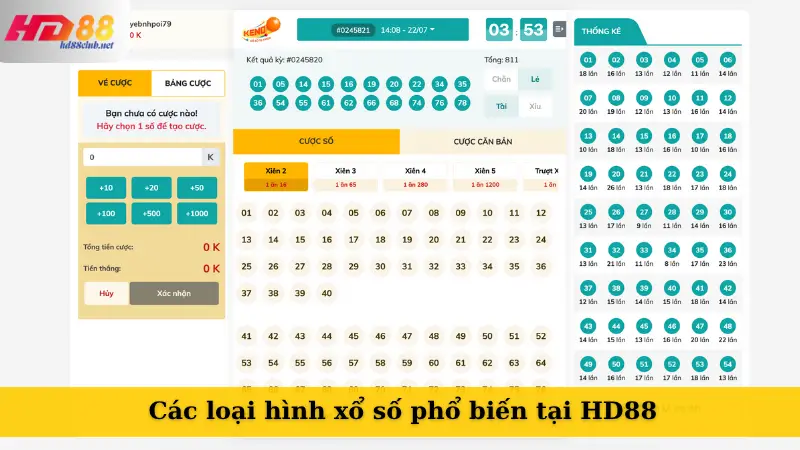The image size is (800, 450).
Task: Click result ball 36 in the results
Action: [x=258, y=103]
